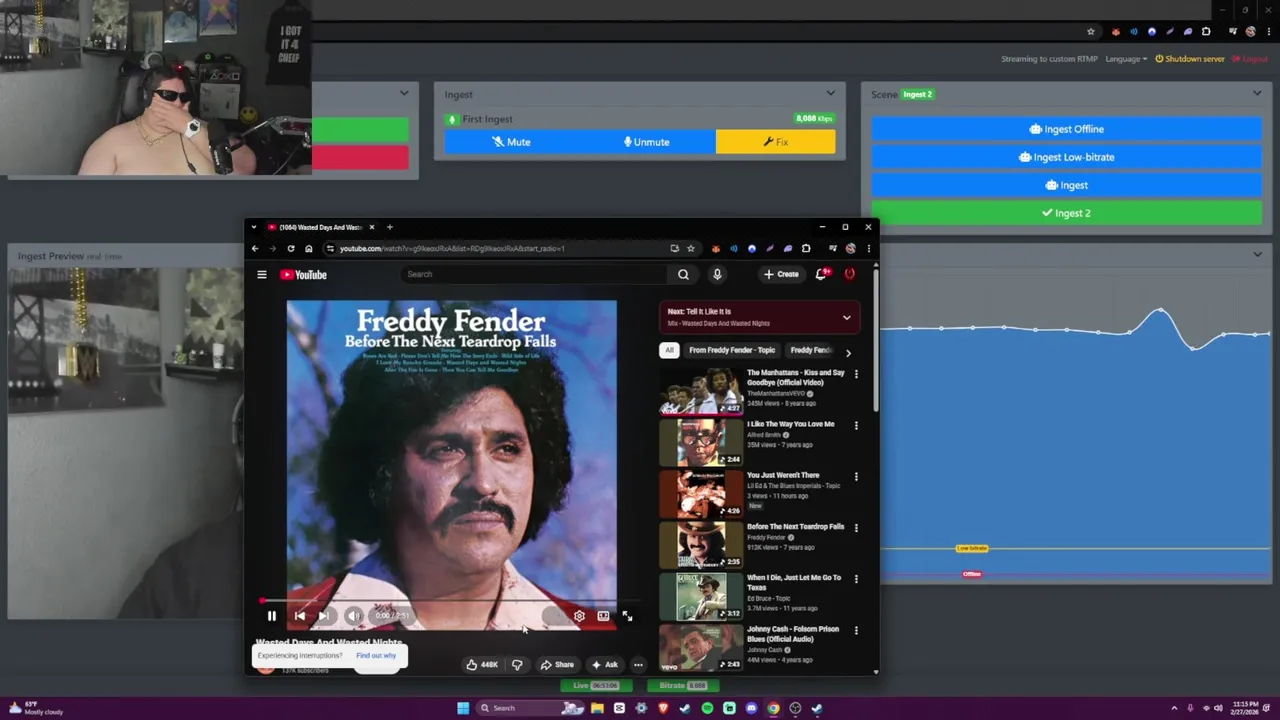Mute the First Ingest audio
Viewport: 1280px width, 720px height.
coord(511,142)
